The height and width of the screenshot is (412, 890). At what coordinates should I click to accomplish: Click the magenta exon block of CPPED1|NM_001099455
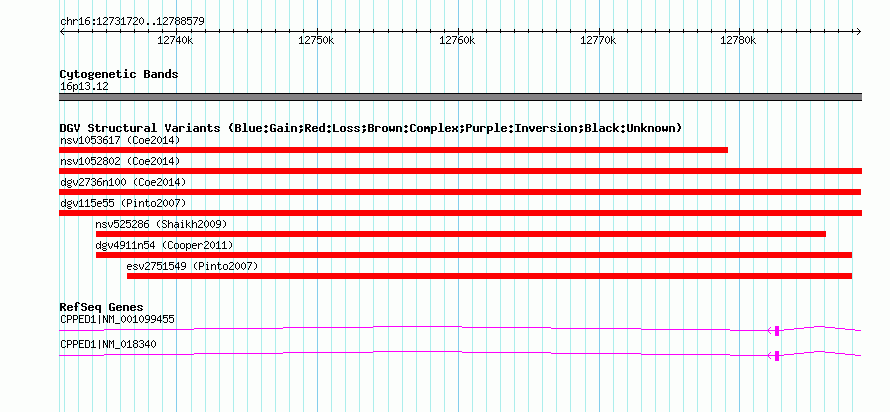(x=777, y=331)
